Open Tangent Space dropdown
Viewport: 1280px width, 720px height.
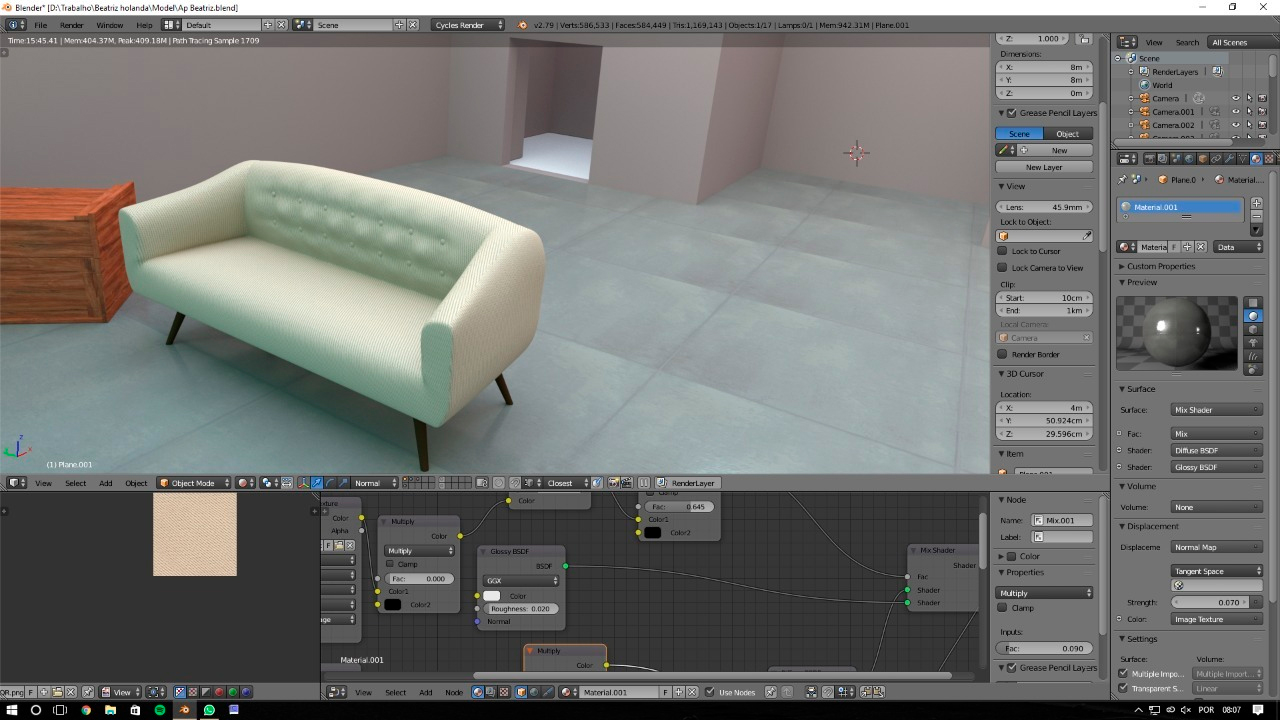coord(1216,571)
